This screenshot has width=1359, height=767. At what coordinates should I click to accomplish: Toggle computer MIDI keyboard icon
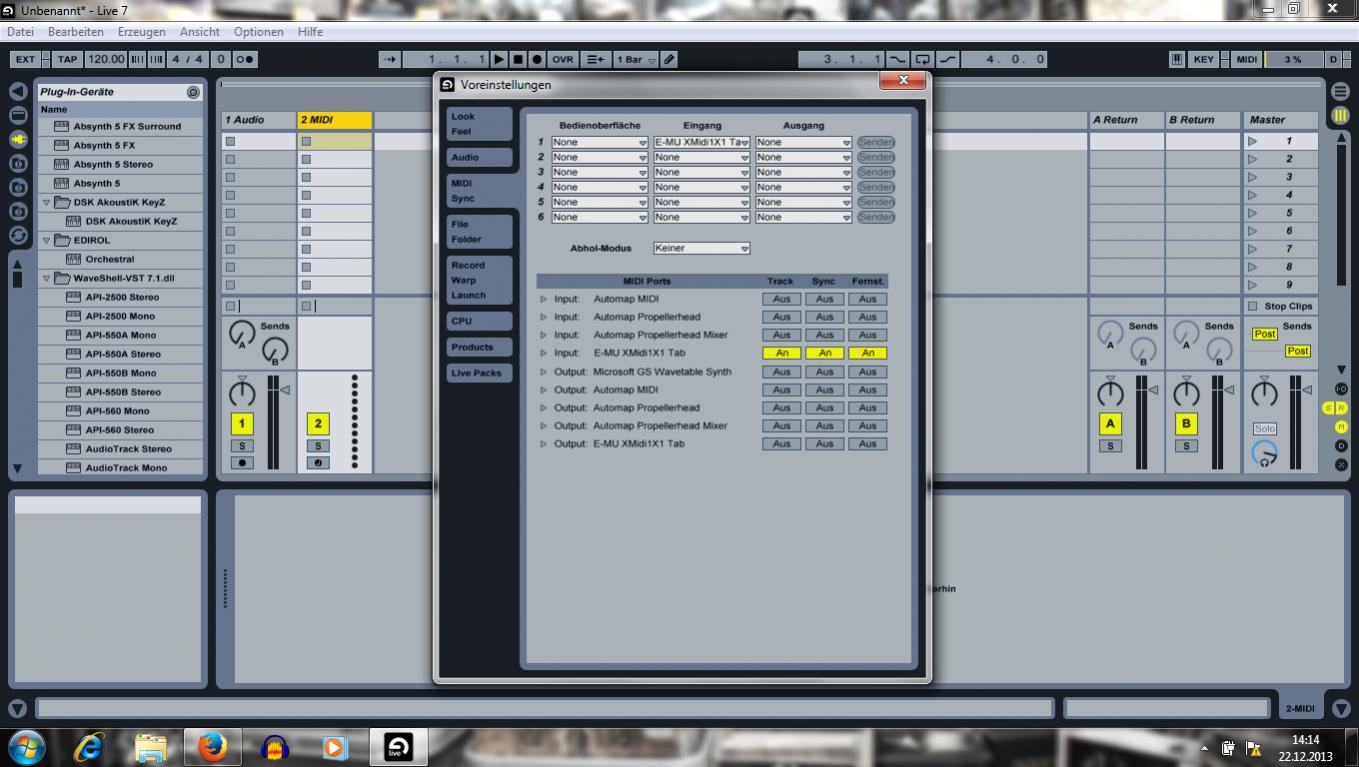point(1177,59)
